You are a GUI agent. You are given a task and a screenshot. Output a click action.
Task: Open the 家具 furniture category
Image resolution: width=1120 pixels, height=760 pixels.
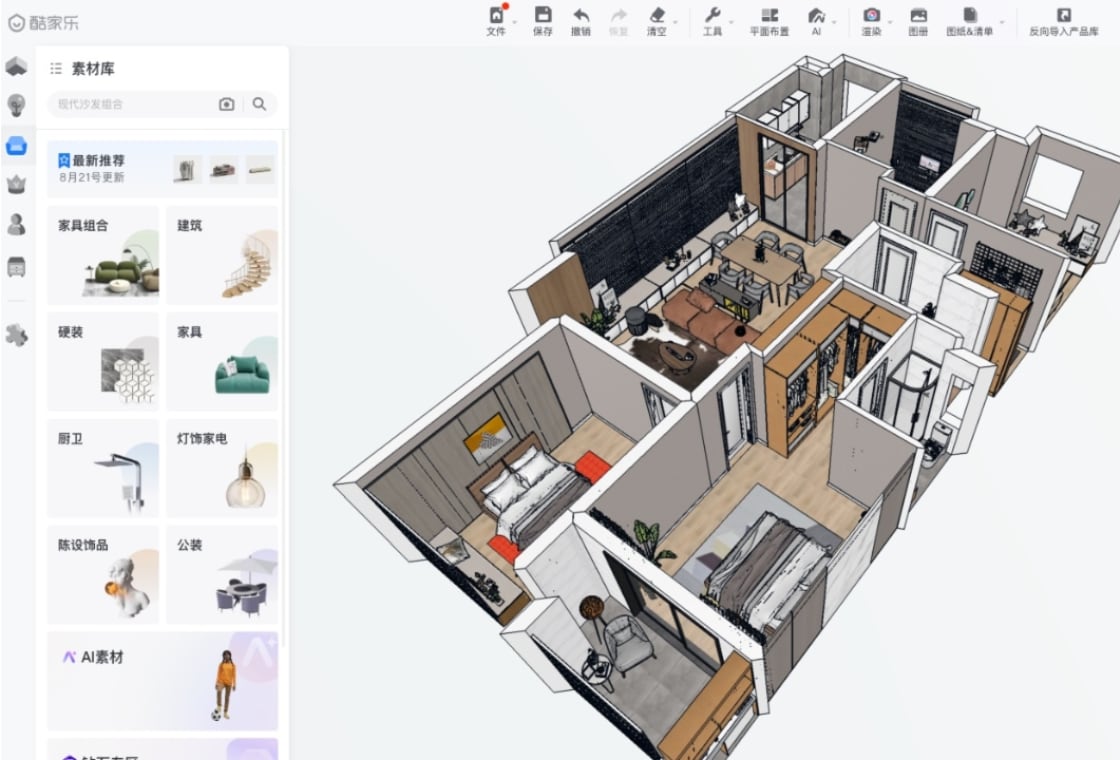coord(222,361)
